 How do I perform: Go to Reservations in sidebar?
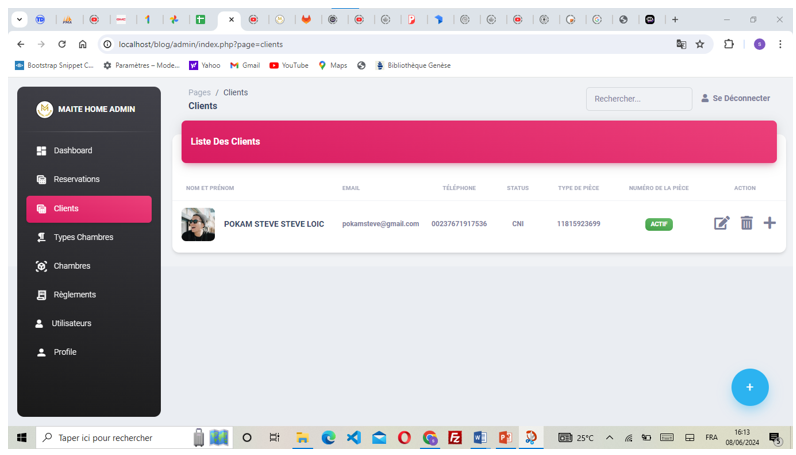coord(76,180)
